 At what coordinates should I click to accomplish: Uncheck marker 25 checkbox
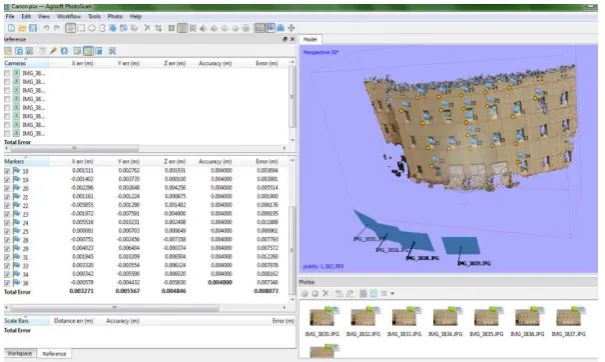coord(7,231)
